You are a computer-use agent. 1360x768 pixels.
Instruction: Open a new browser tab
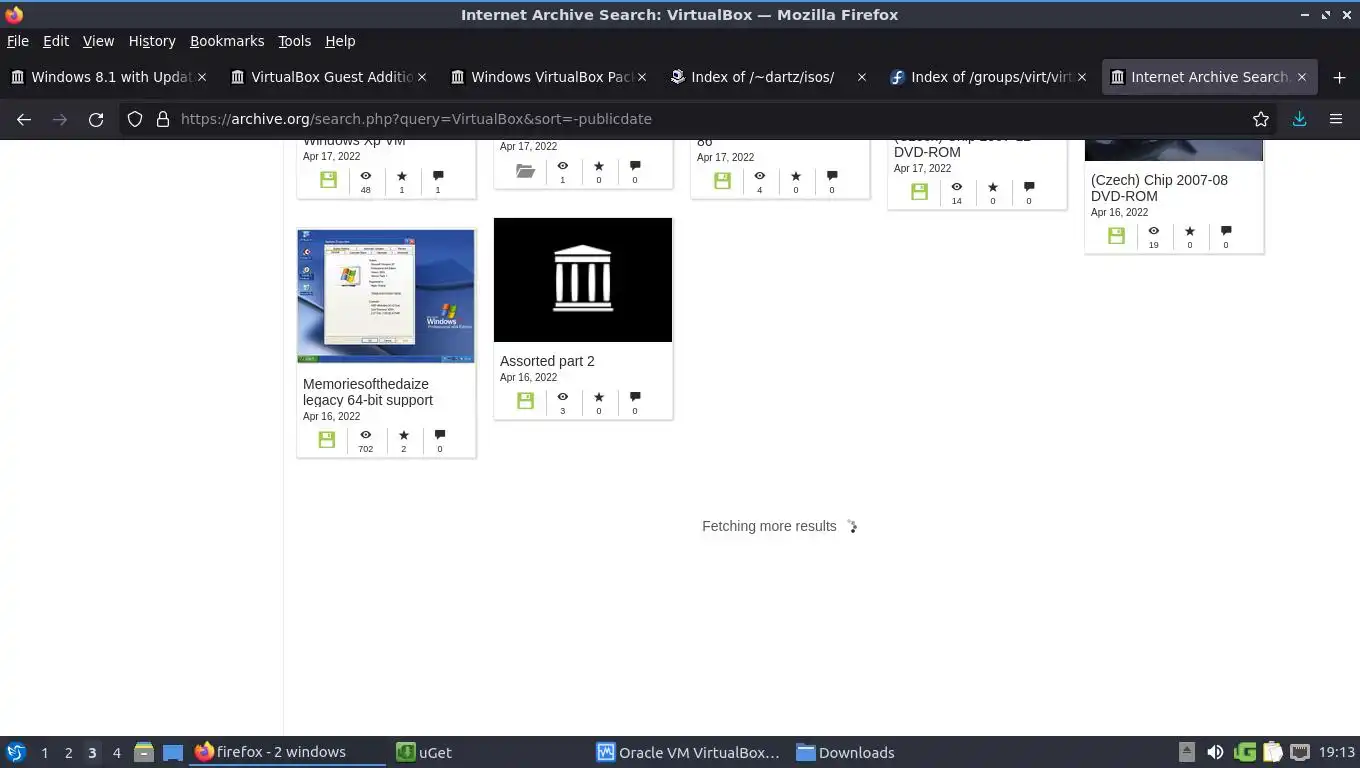pyautogui.click(x=1339, y=77)
